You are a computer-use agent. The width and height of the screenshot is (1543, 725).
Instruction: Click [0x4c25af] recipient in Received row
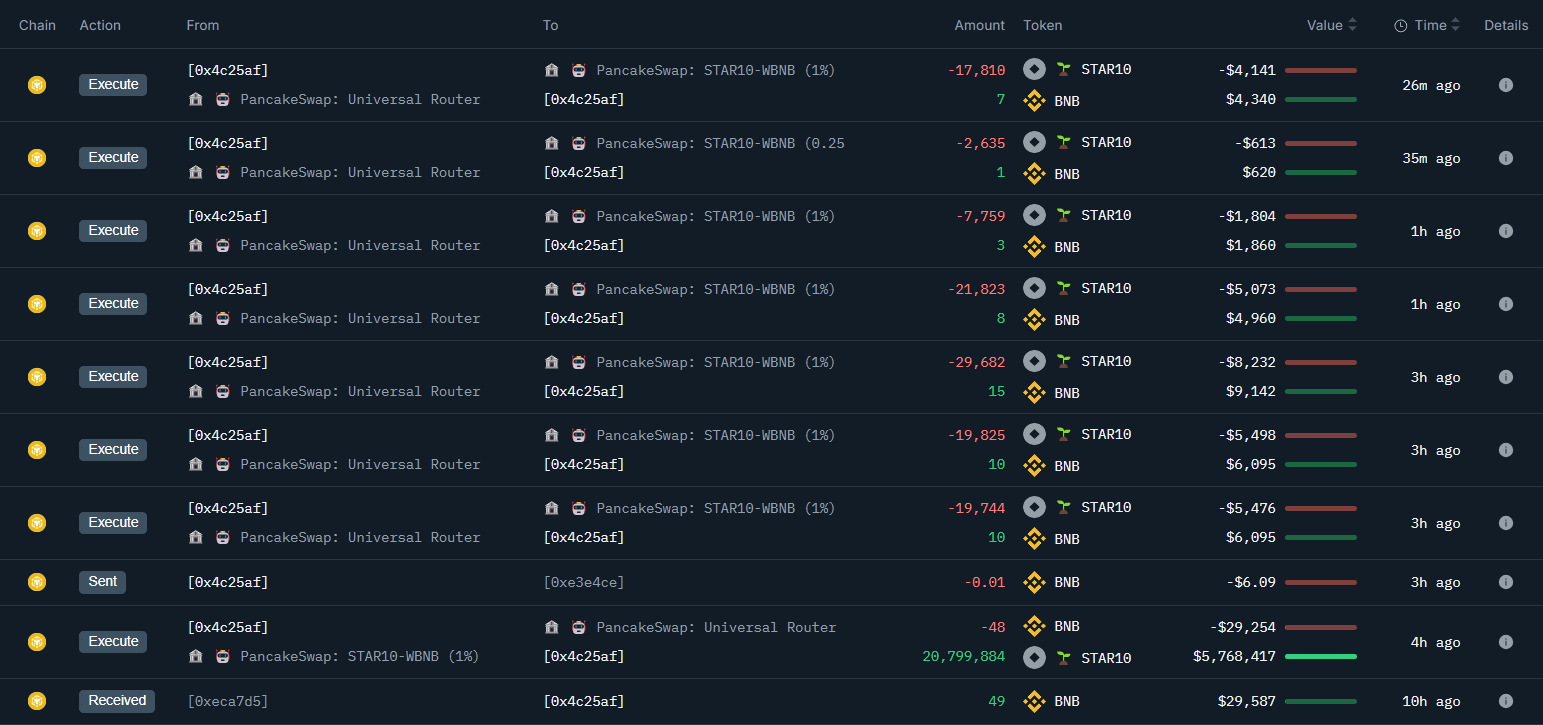click(x=584, y=702)
